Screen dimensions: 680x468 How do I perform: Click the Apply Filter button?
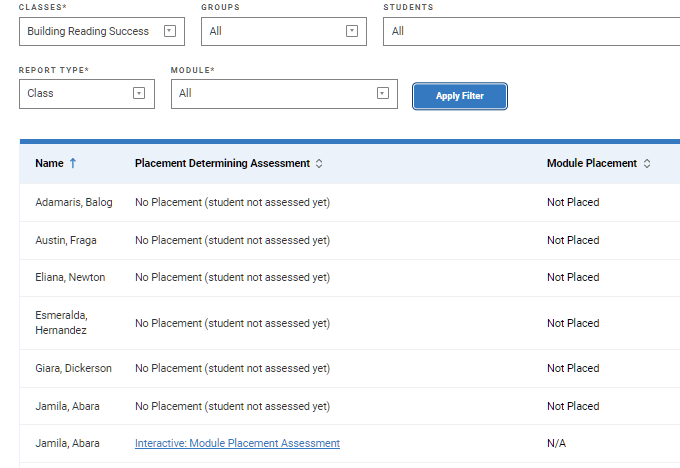click(460, 96)
